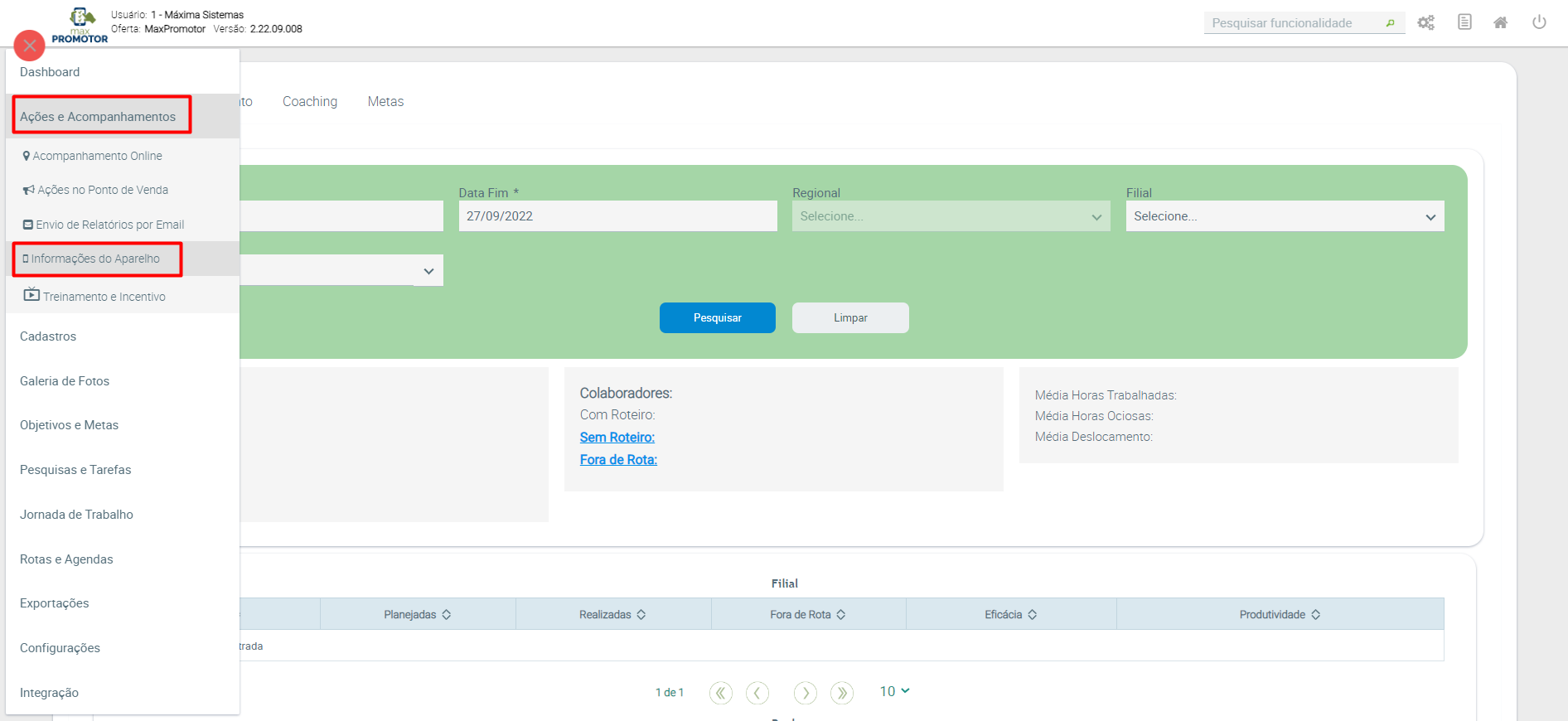
Task: Open the Sem Roteiro link
Action: click(617, 438)
